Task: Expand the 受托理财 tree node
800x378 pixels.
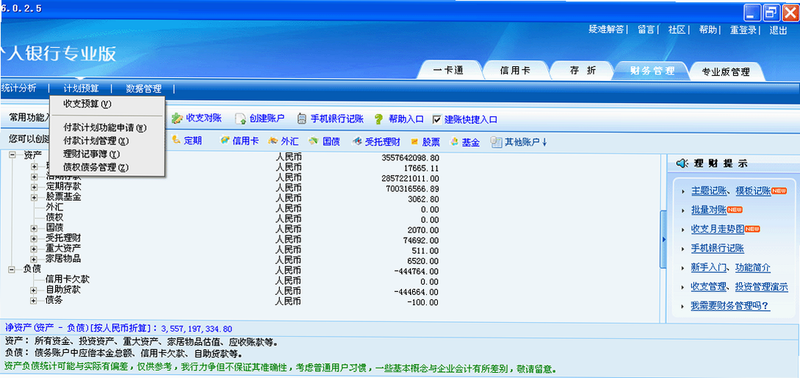Action: pyautogui.click(x=34, y=238)
